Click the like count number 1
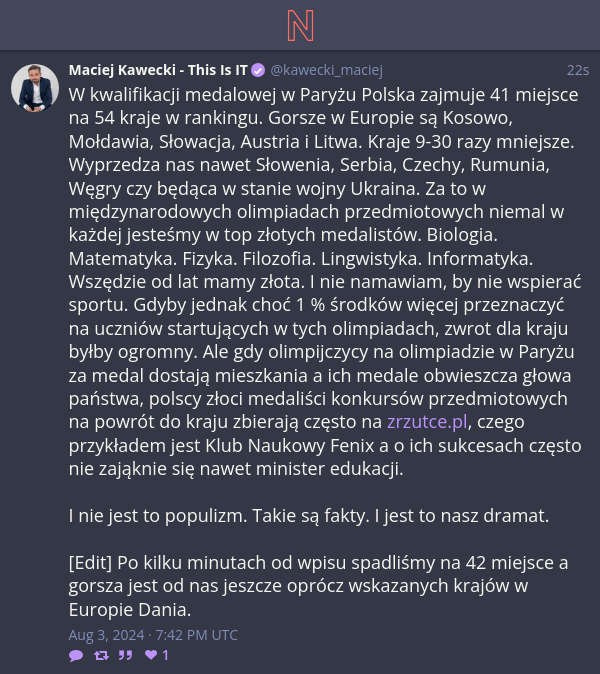600x674 pixels. (165, 655)
